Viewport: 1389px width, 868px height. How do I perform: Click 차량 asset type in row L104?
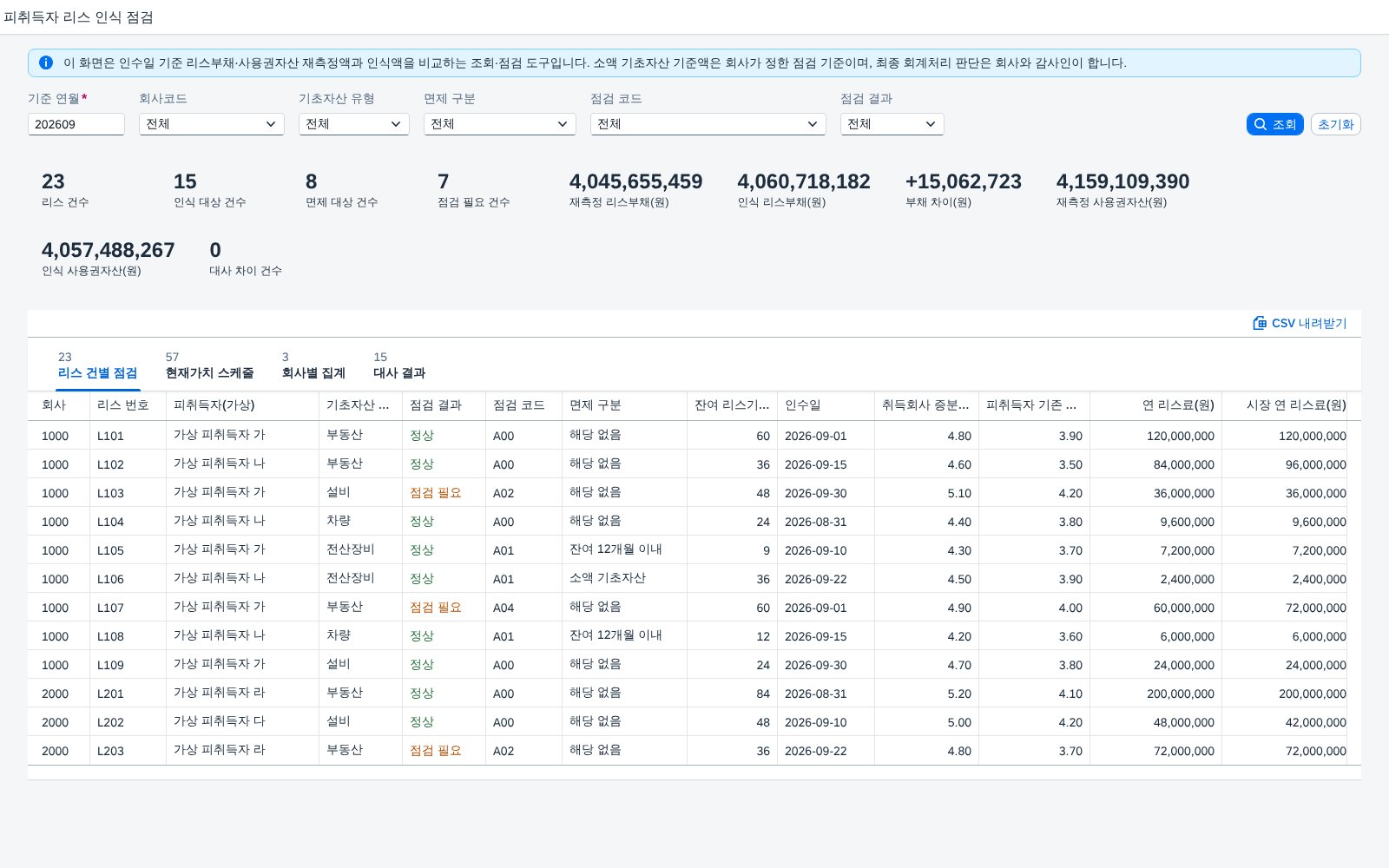339,521
